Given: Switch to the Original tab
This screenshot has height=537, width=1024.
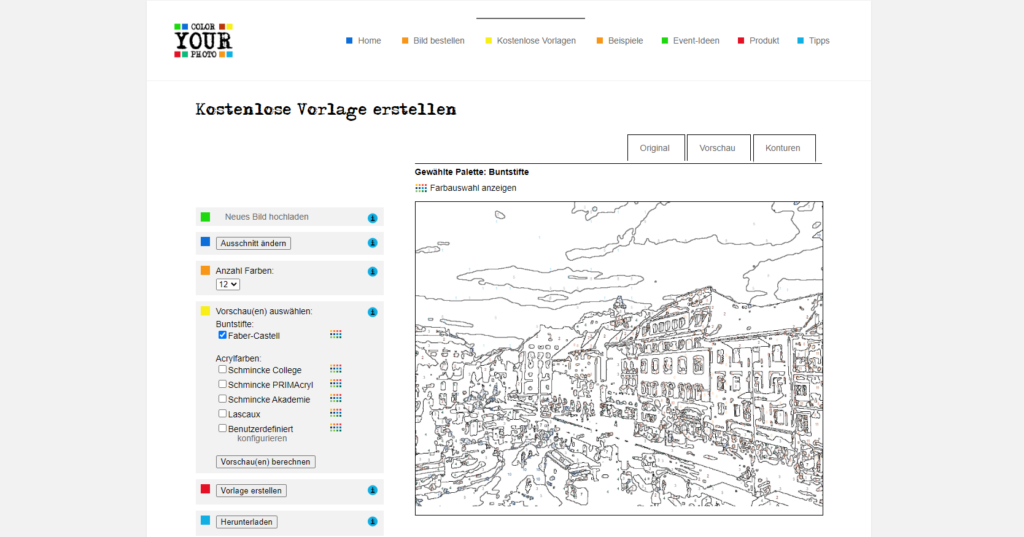Looking at the screenshot, I should pyautogui.click(x=656, y=148).
